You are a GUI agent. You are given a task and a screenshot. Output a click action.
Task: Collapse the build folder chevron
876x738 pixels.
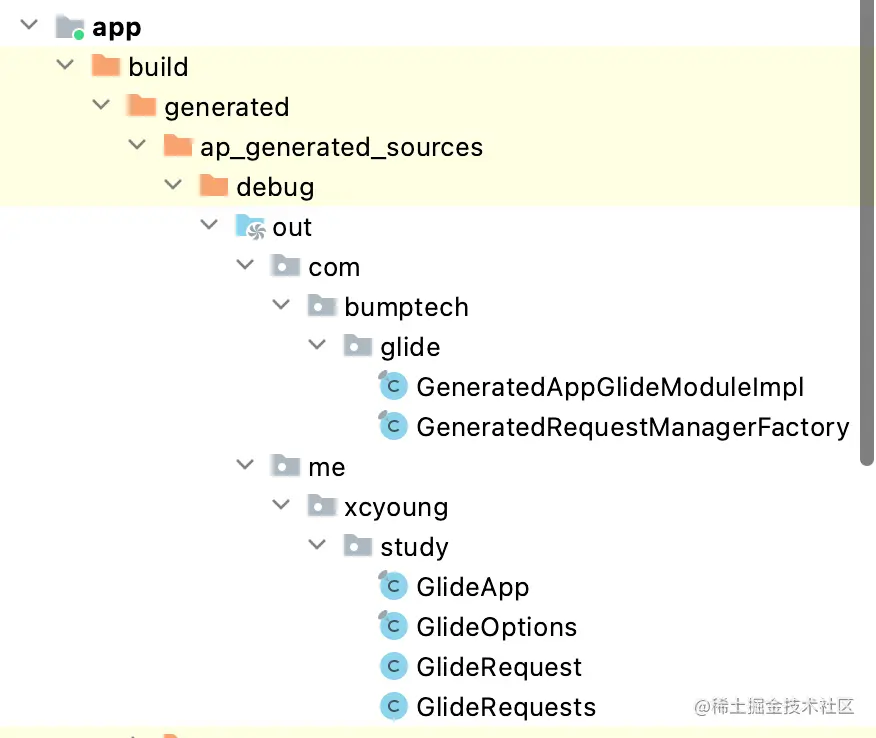click(x=65, y=65)
